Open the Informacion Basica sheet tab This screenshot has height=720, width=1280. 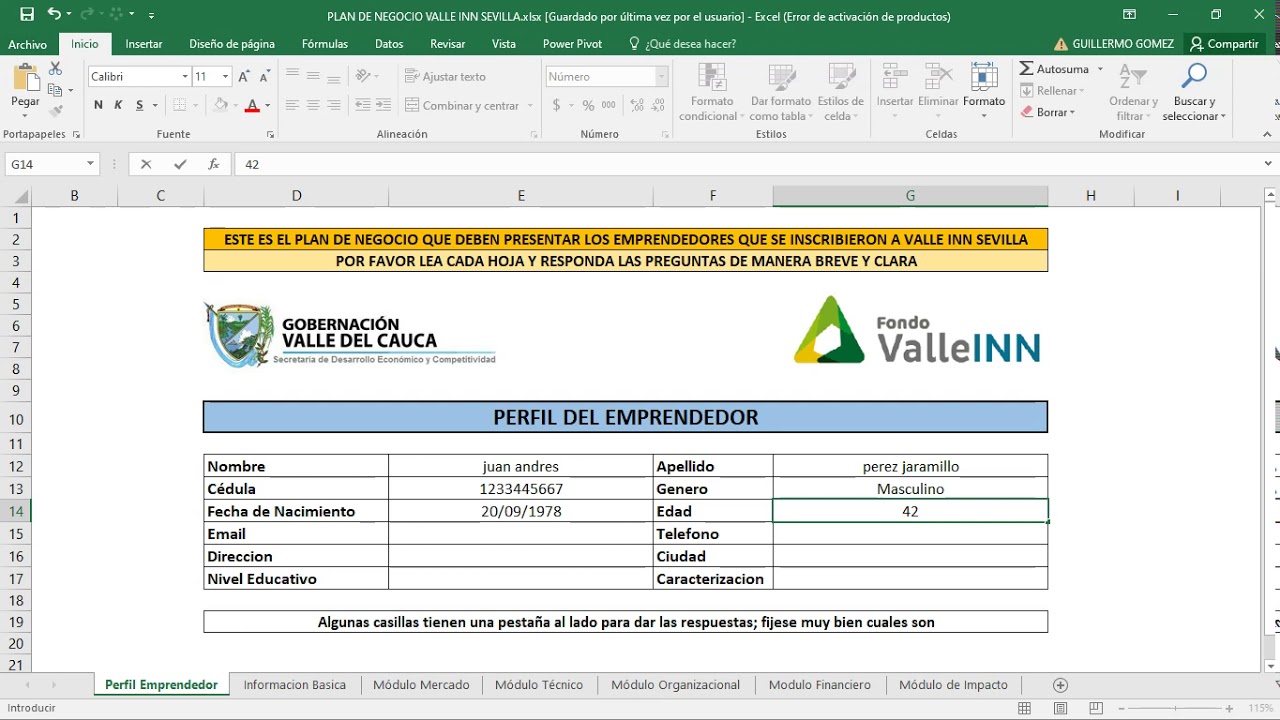(x=295, y=685)
